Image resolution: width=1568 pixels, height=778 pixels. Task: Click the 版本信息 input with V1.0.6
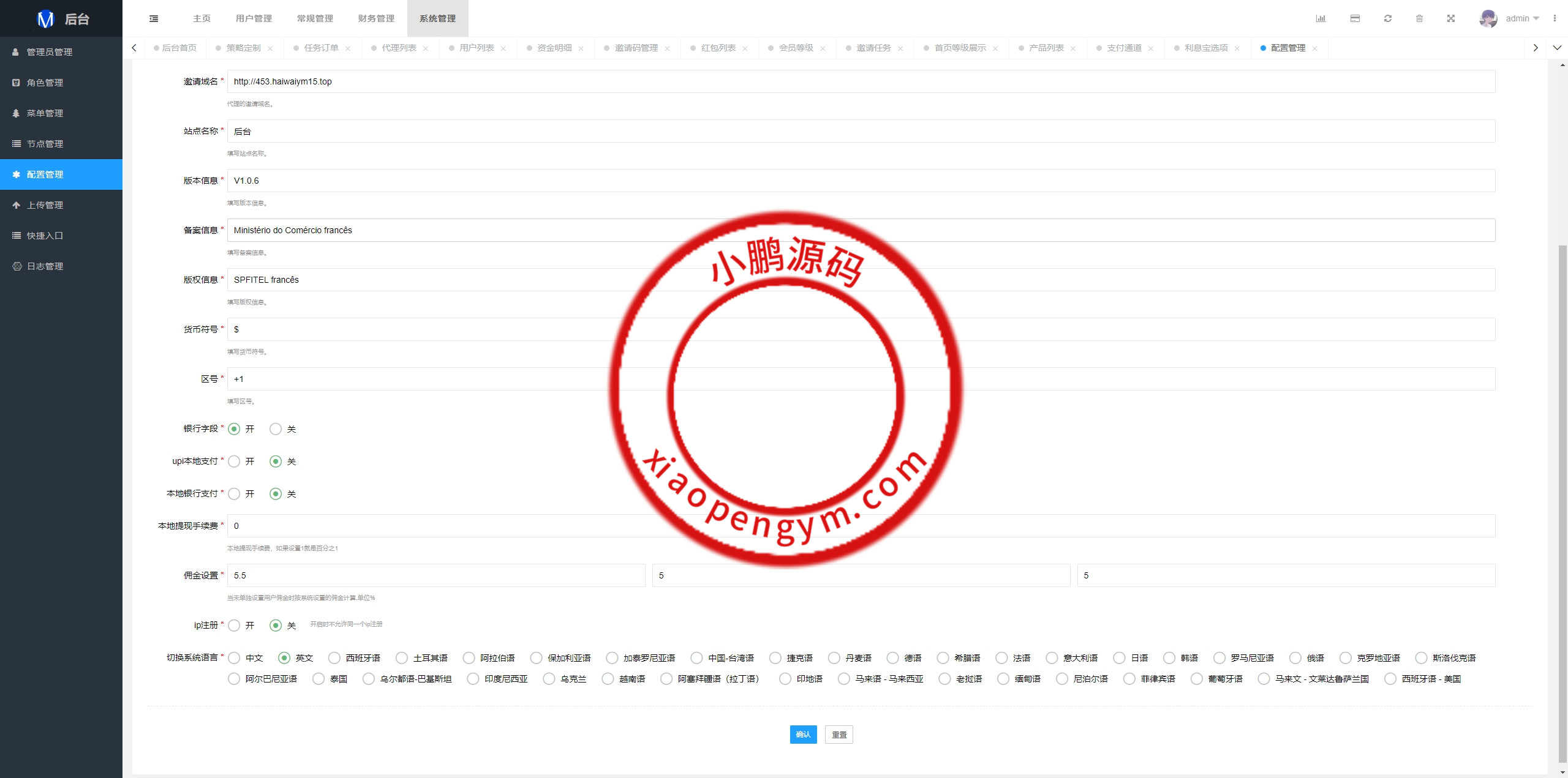point(861,181)
